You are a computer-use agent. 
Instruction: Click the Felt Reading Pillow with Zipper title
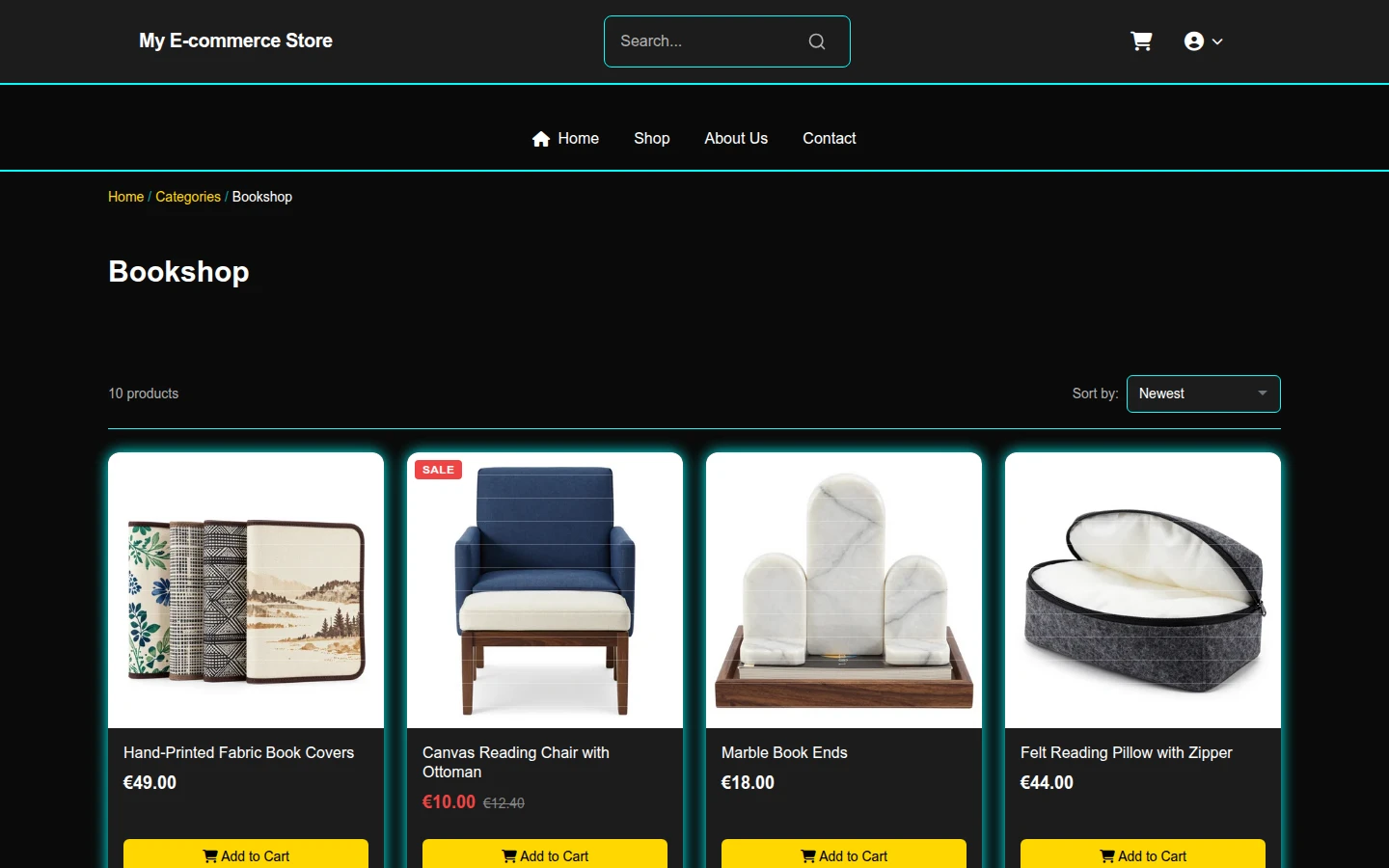pos(1127,752)
